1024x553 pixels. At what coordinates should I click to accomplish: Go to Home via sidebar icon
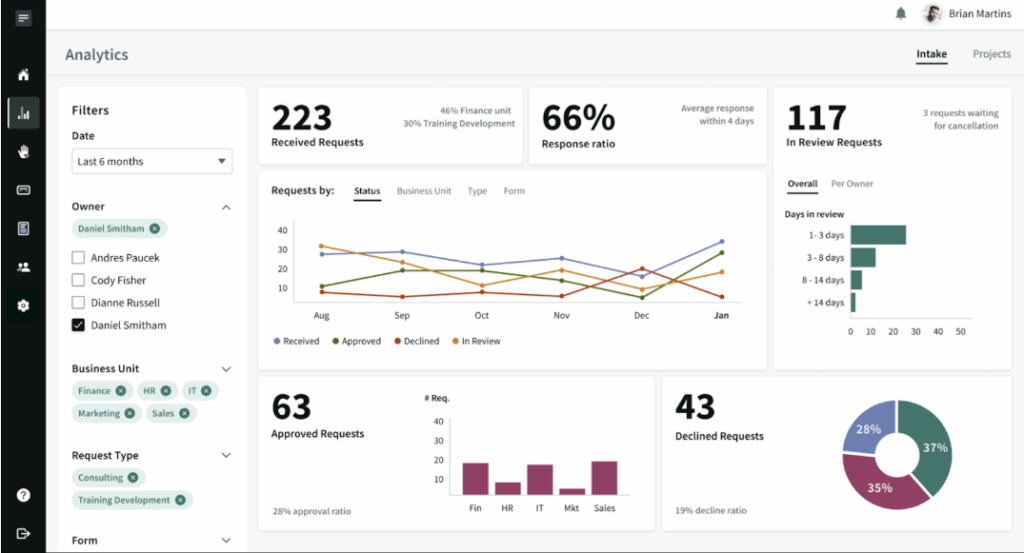pos(23,75)
